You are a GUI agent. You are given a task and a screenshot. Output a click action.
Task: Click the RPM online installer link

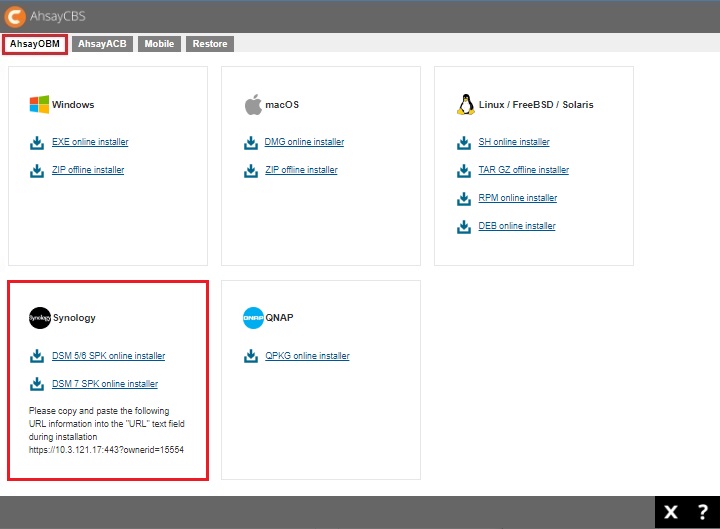pyautogui.click(x=517, y=198)
